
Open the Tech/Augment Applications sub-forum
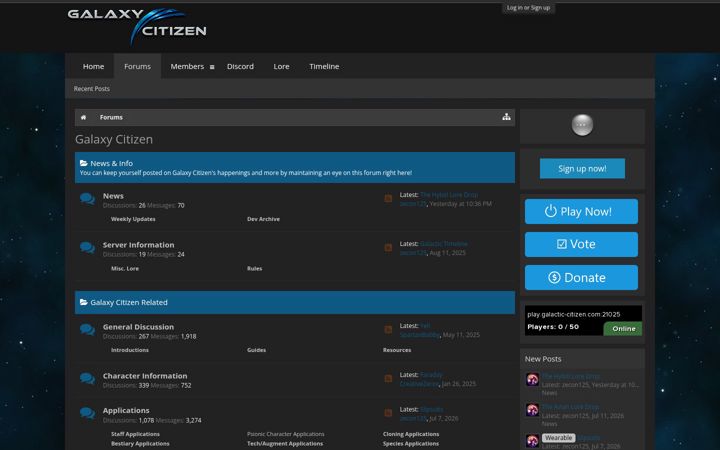(285, 444)
